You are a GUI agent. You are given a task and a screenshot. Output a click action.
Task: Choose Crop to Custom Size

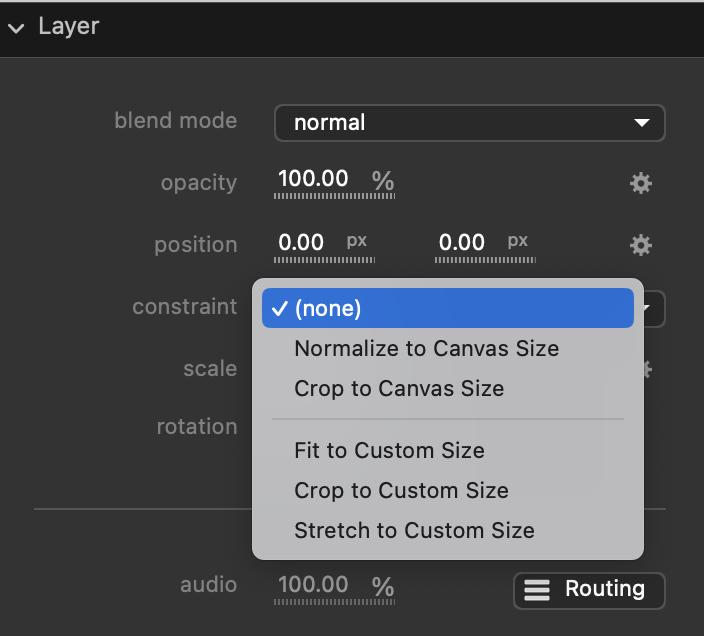tap(401, 491)
